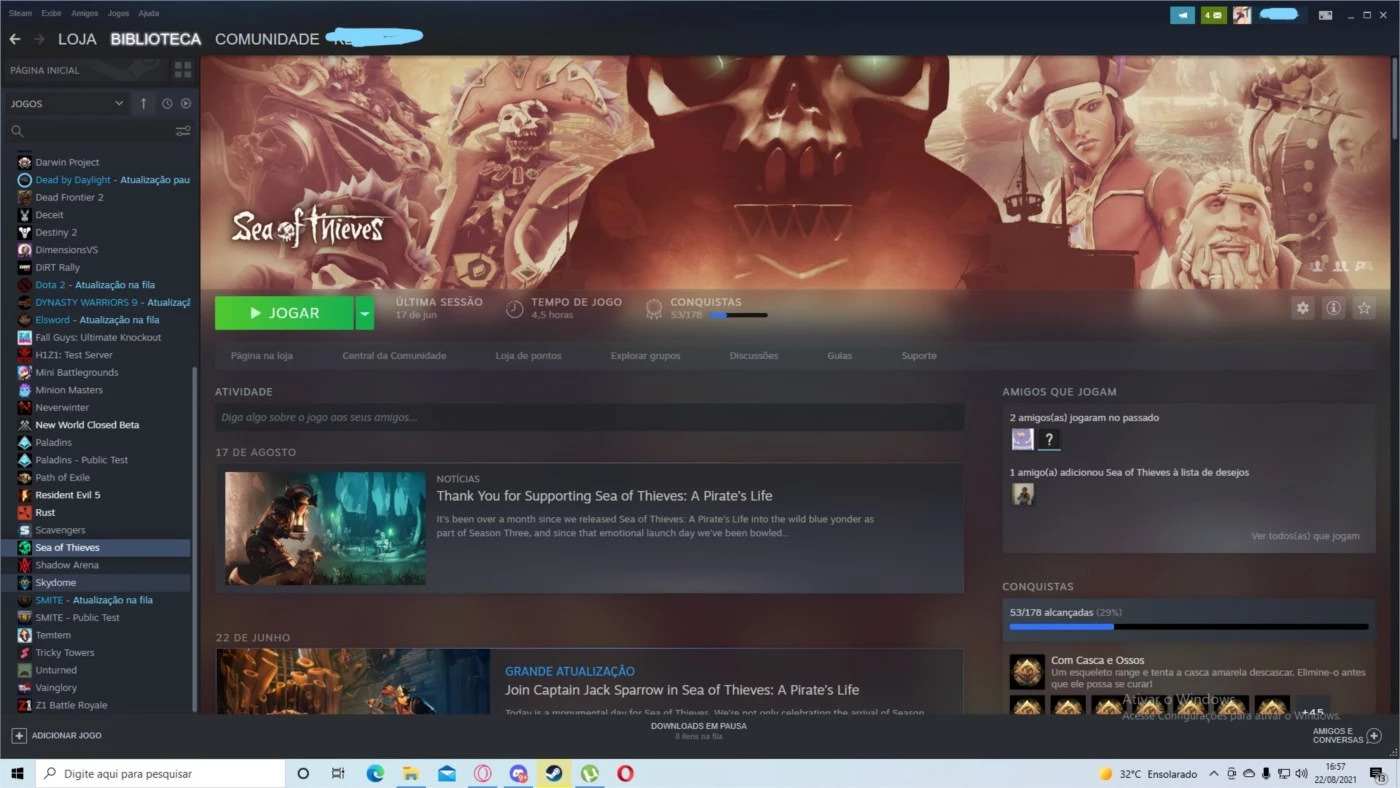
Task: Click the small achievements progress bar near header
Action: pyautogui.click(x=738, y=315)
